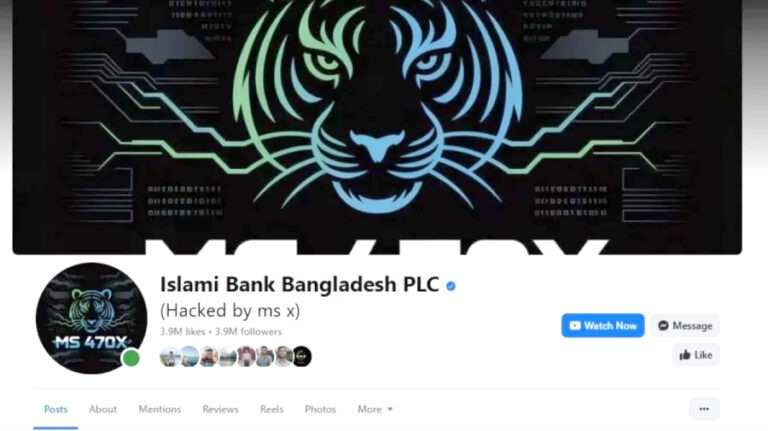Click the 3.9M likes link
The image size is (768, 431).
[182, 332]
